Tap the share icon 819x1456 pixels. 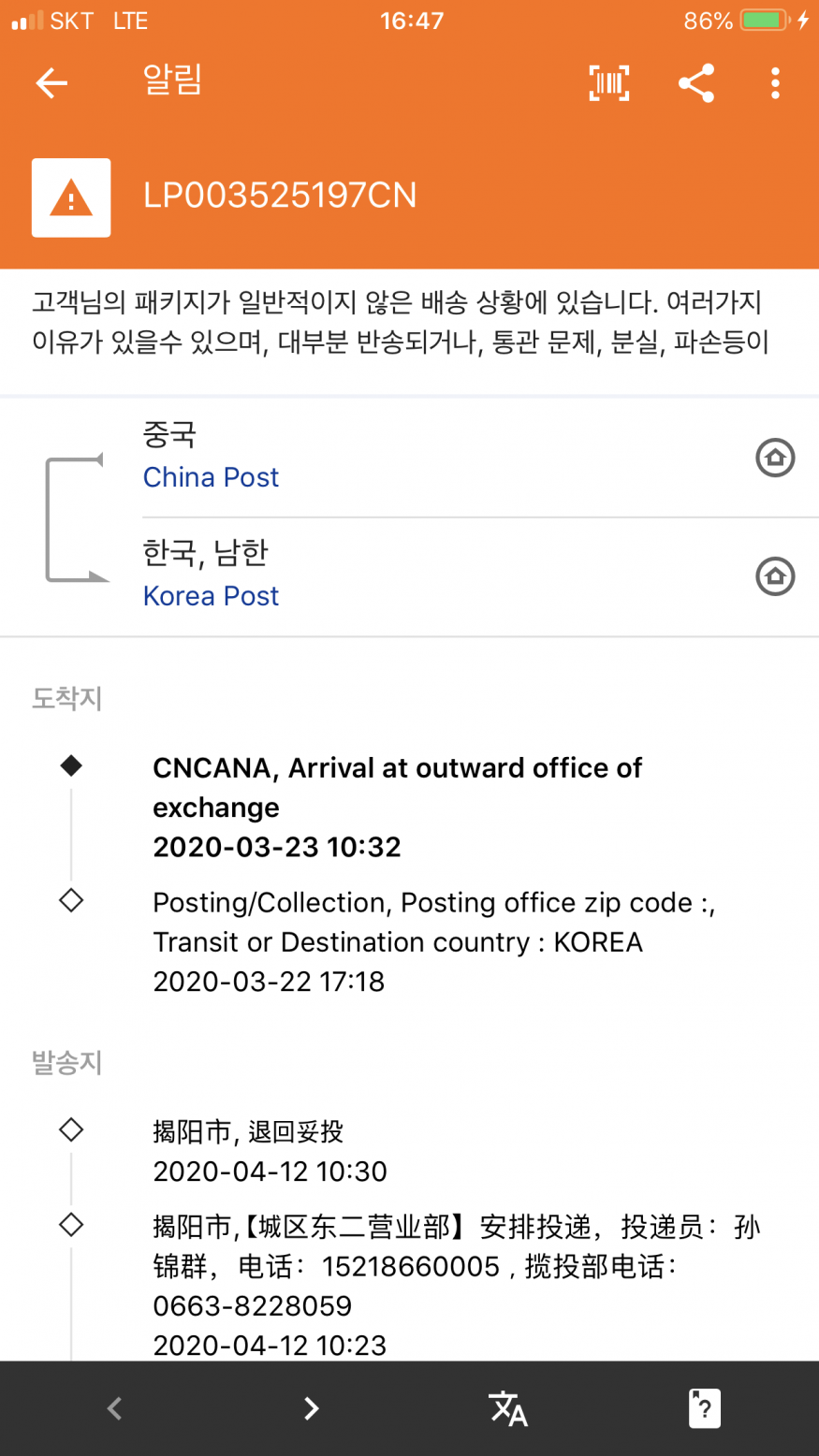(695, 83)
